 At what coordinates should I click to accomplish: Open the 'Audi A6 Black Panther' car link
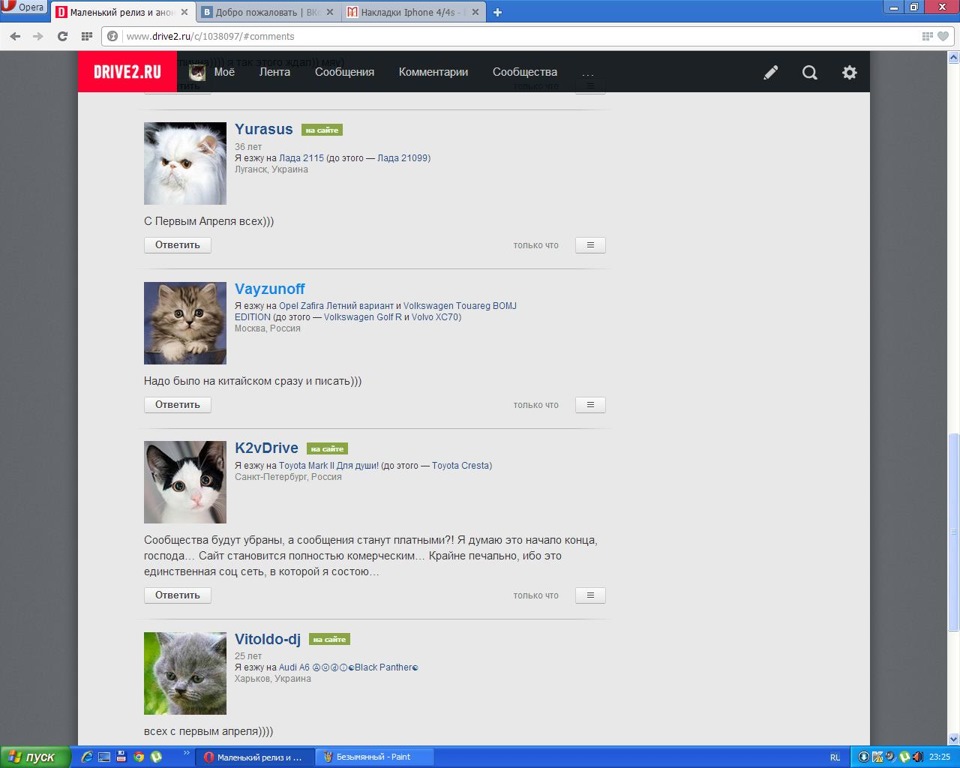[348, 668]
